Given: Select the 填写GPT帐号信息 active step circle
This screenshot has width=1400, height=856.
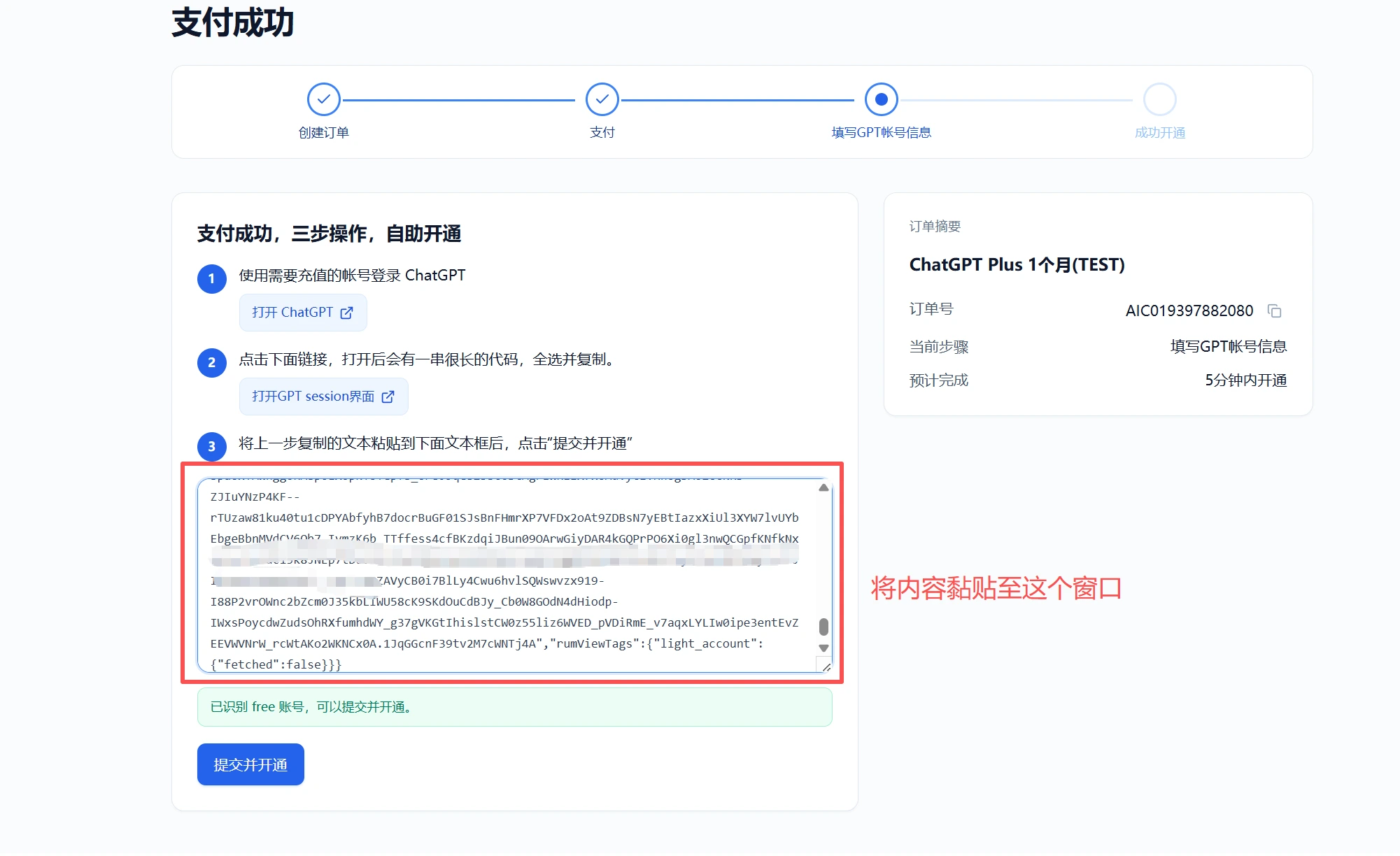Looking at the screenshot, I should (x=881, y=99).
